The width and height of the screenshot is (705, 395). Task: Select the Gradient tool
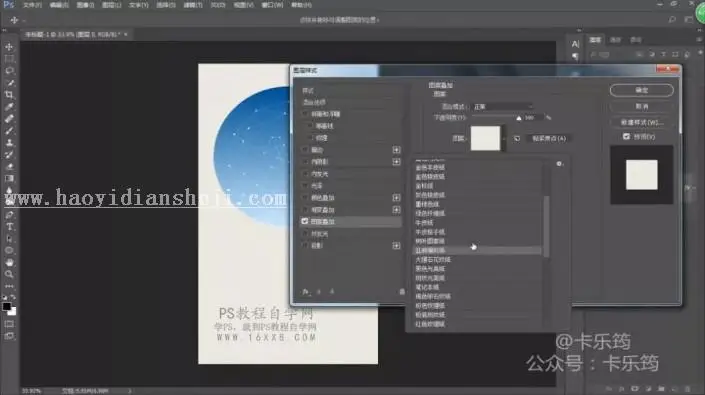(9, 178)
